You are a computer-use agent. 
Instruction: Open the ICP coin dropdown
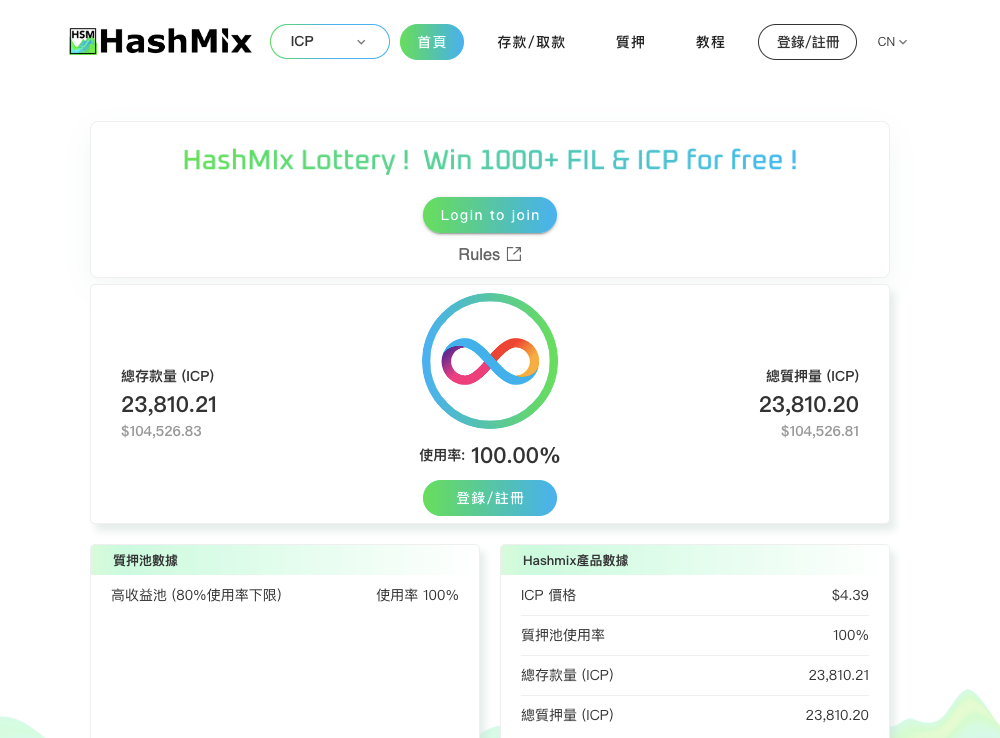pos(330,41)
